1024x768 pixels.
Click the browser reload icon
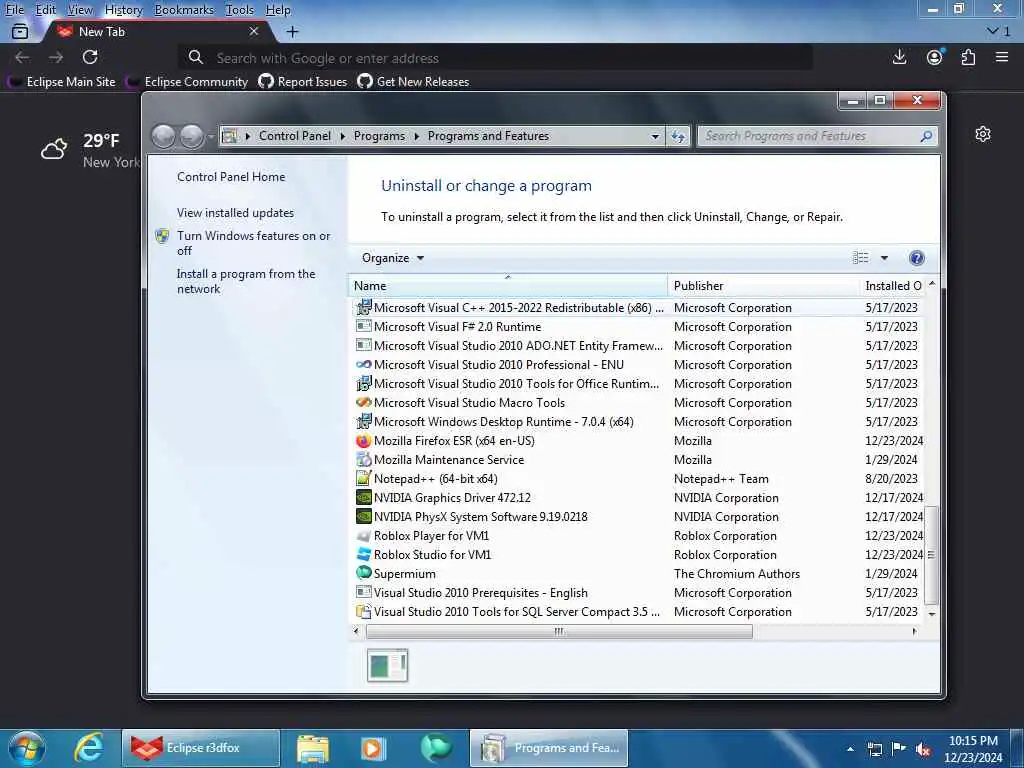pos(90,57)
